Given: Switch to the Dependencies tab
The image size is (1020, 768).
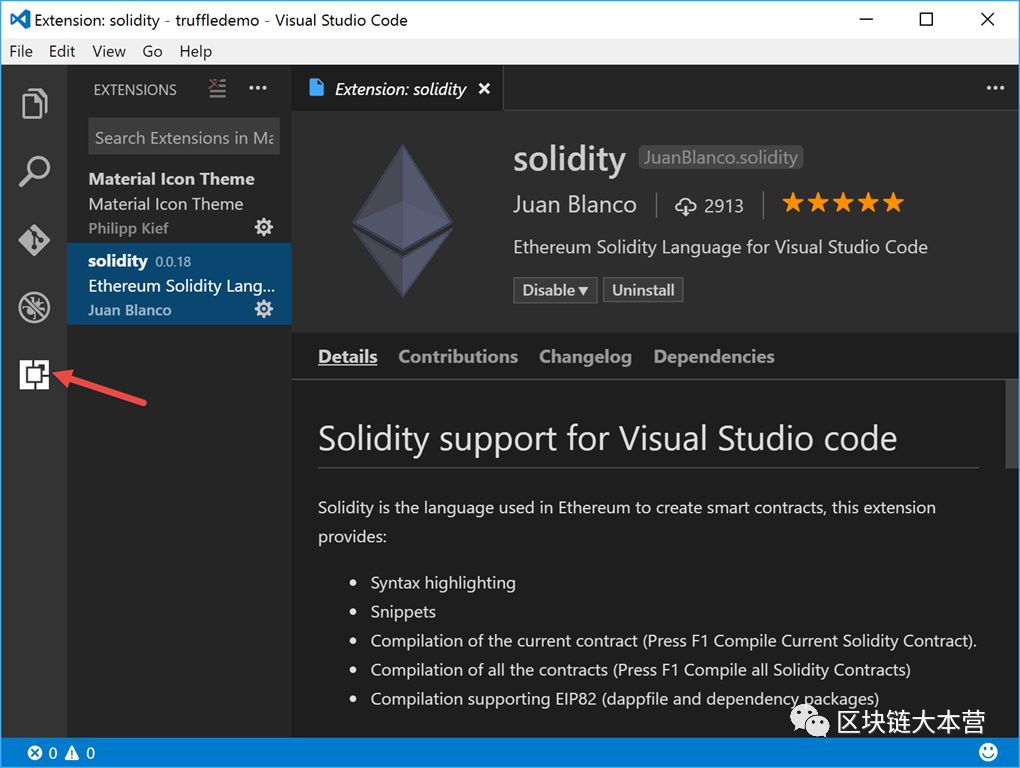Looking at the screenshot, I should [x=714, y=356].
